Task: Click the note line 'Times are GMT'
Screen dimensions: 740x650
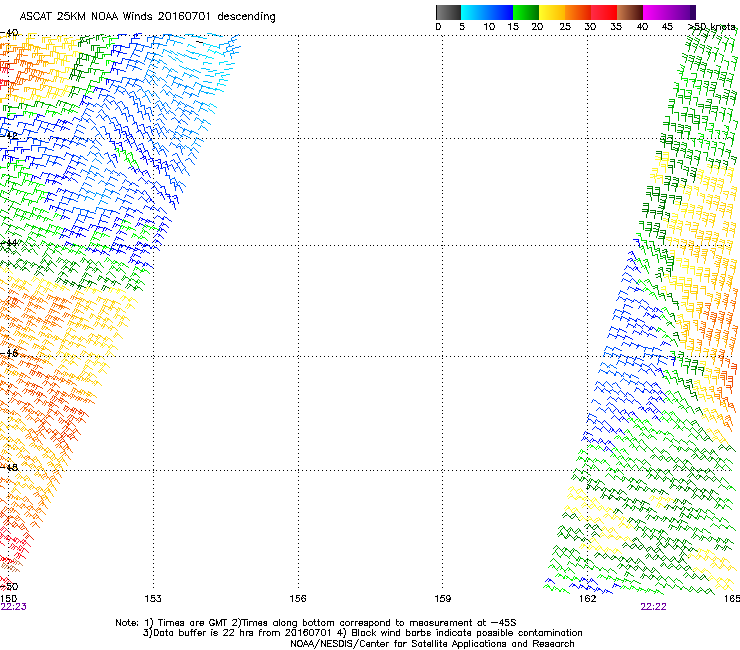Action: (x=191, y=623)
